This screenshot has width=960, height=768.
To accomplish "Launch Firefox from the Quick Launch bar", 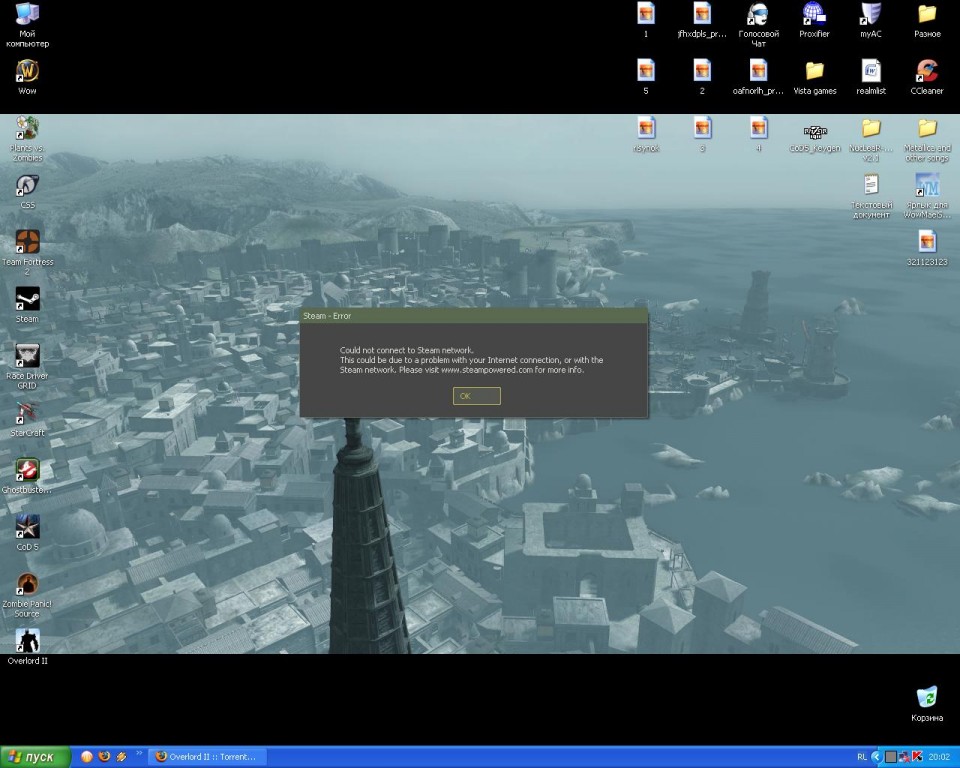I will [x=104, y=757].
